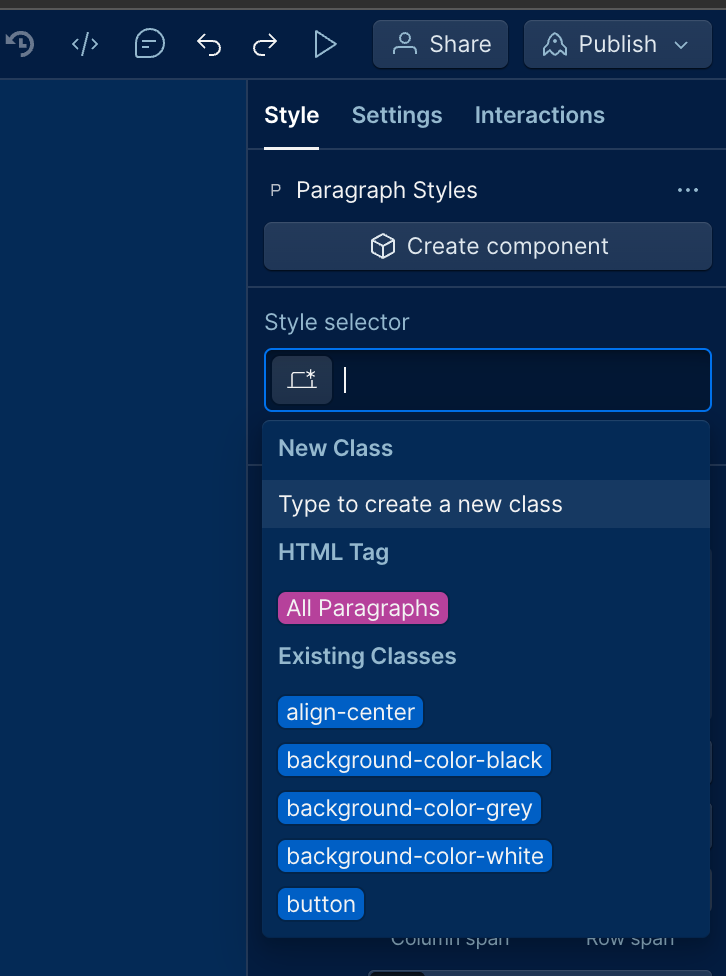Open the version history clock icon
This screenshot has width=726, height=976.
pos(19,44)
